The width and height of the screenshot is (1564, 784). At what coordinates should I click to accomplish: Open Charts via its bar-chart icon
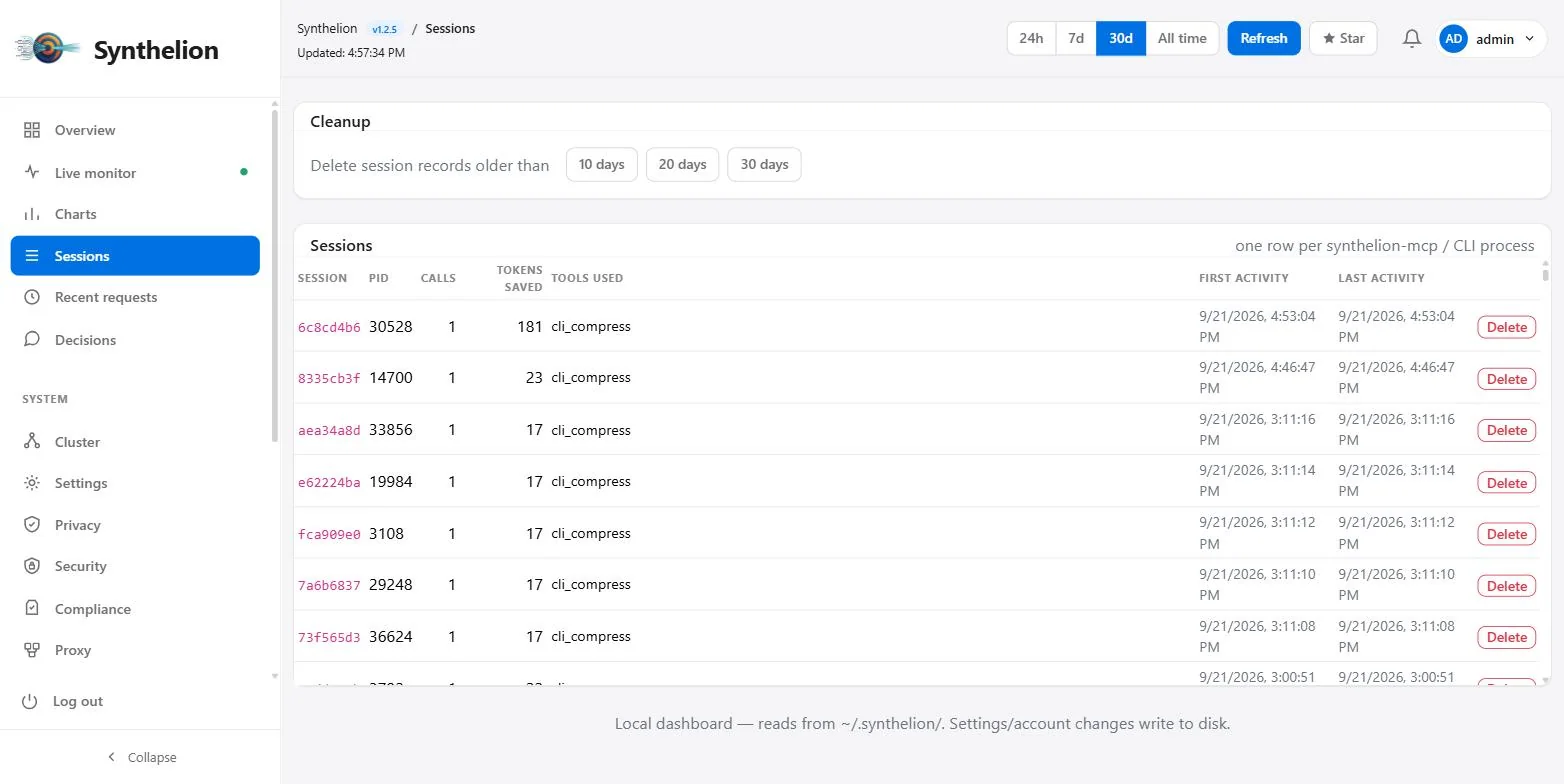pos(32,214)
